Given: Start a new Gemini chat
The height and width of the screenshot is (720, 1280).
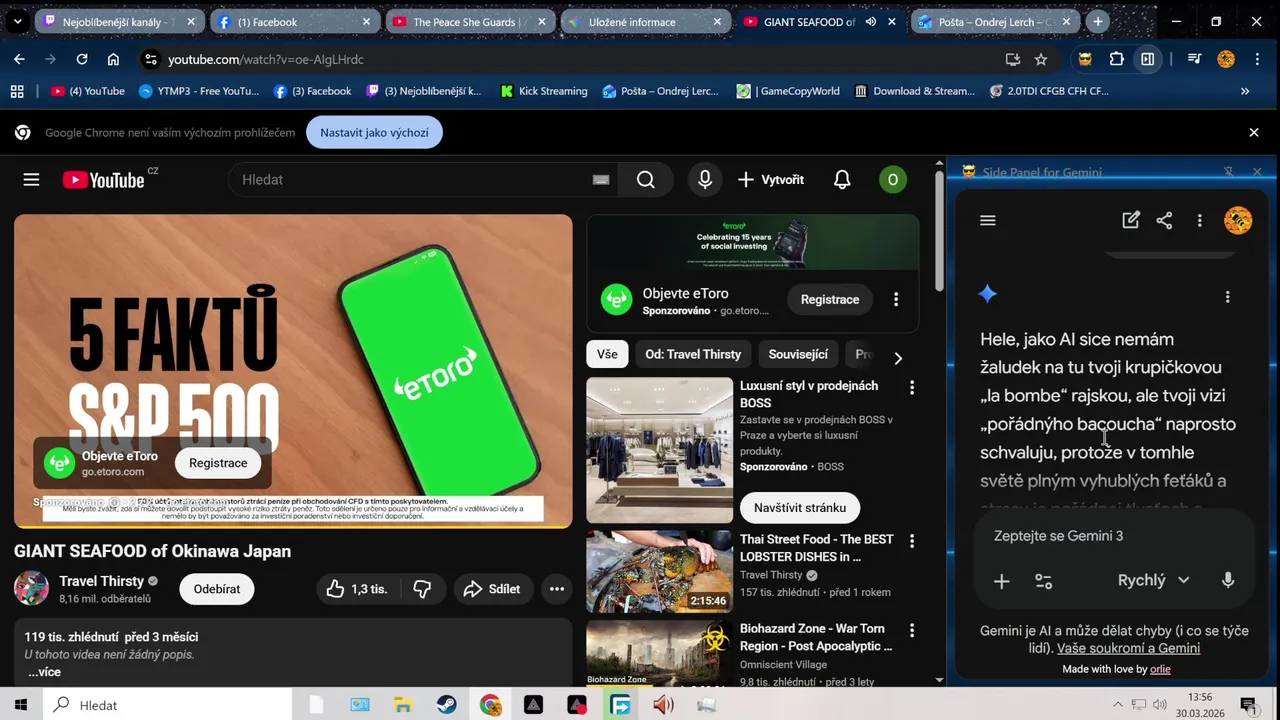Looking at the screenshot, I should [1131, 221].
